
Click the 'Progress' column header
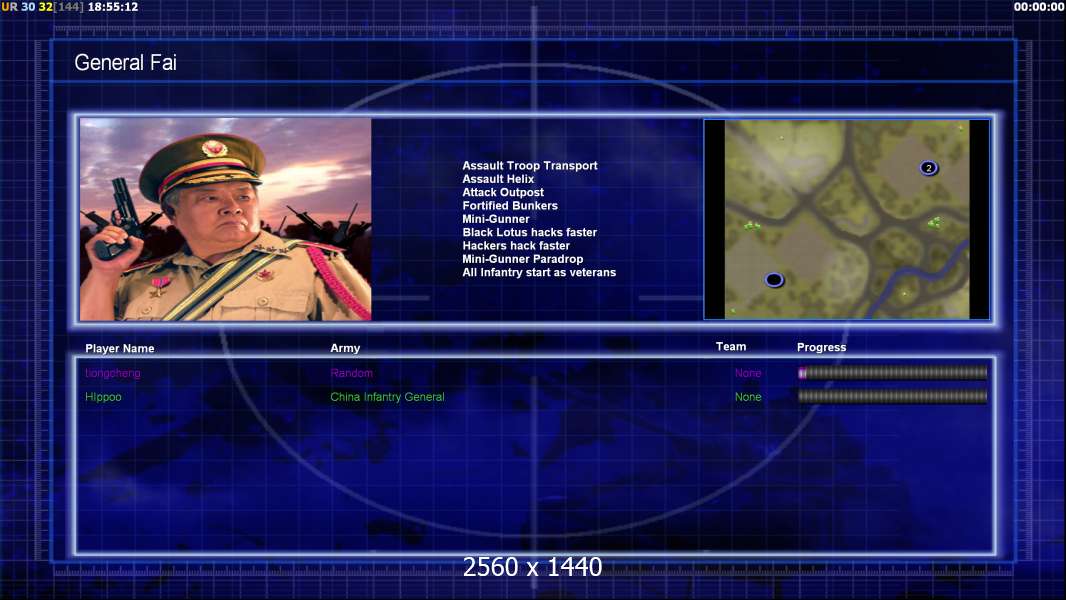click(x=821, y=347)
